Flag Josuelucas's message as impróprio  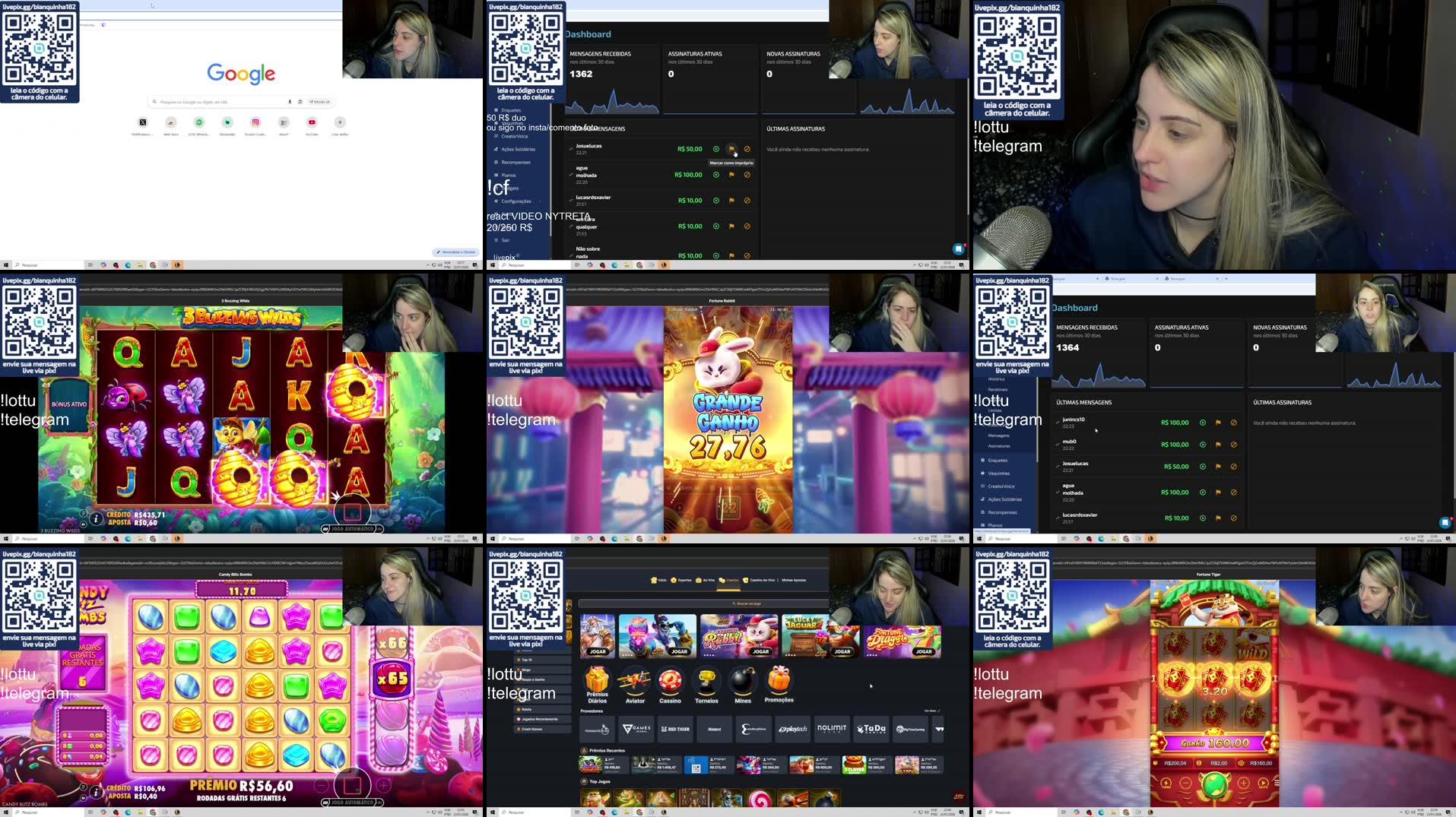(x=732, y=149)
